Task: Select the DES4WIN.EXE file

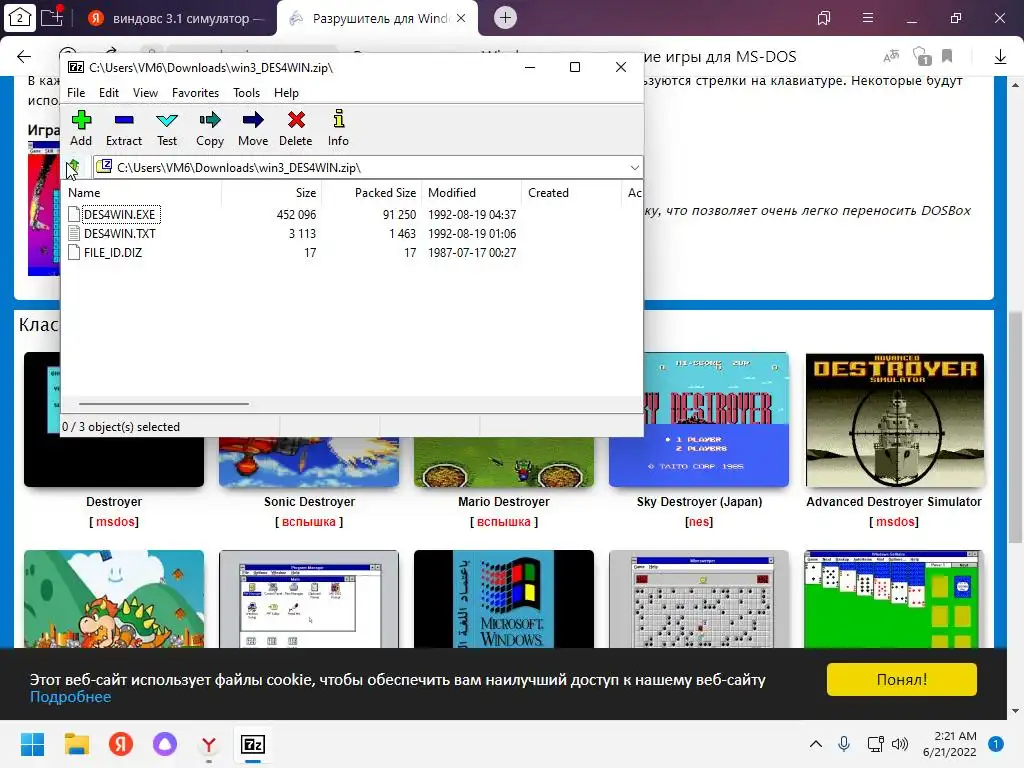Action: [x=119, y=214]
